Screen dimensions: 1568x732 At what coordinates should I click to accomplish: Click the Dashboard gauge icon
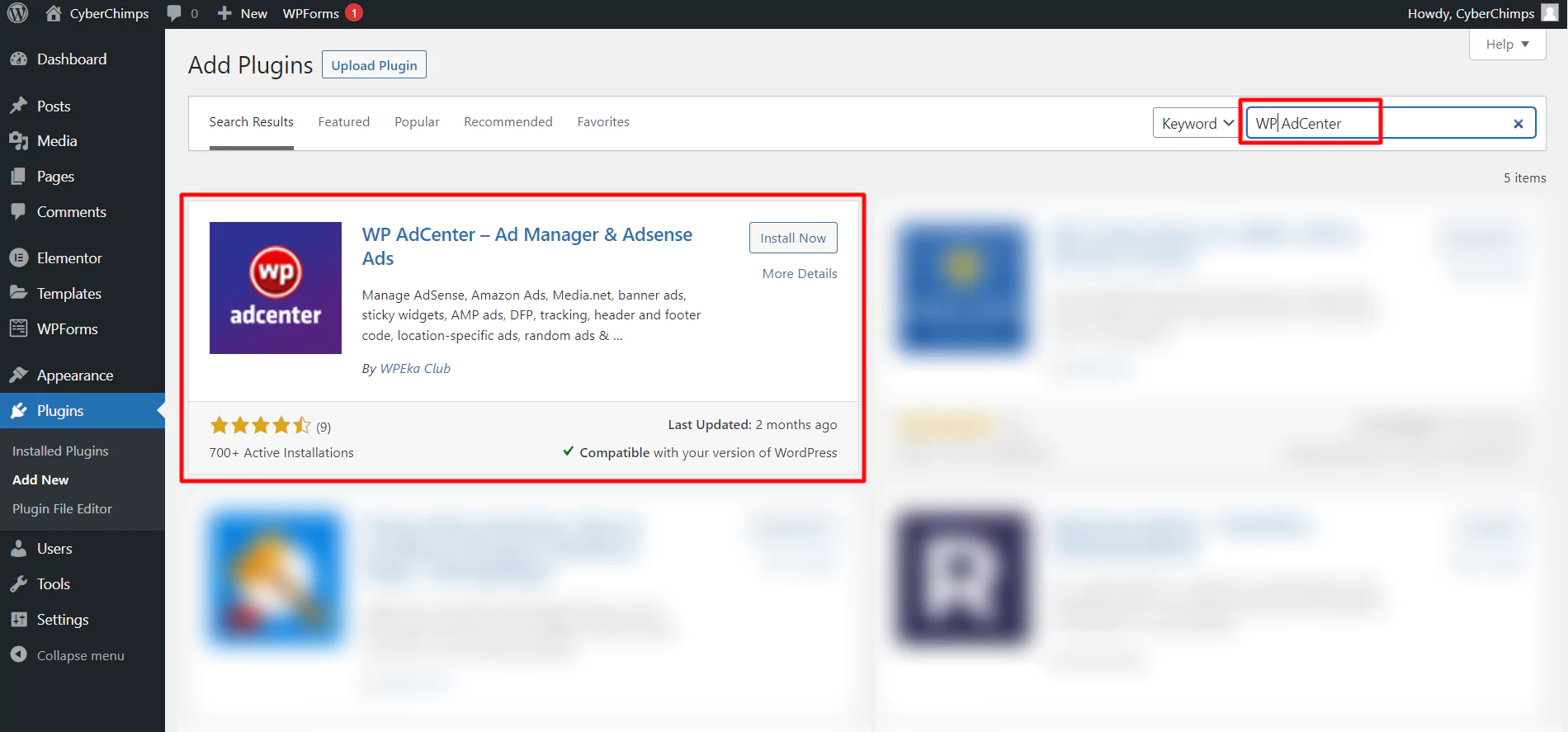click(18, 59)
